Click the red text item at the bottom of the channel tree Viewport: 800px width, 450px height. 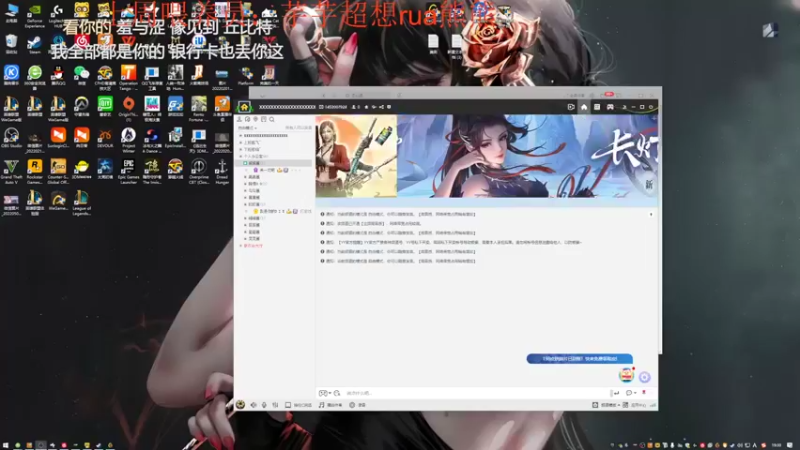click(x=253, y=246)
